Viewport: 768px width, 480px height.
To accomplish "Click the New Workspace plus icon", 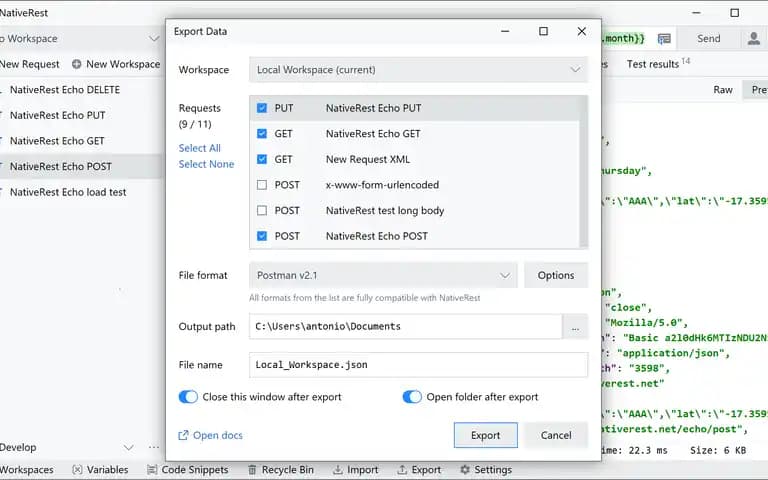I will [x=76, y=64].
